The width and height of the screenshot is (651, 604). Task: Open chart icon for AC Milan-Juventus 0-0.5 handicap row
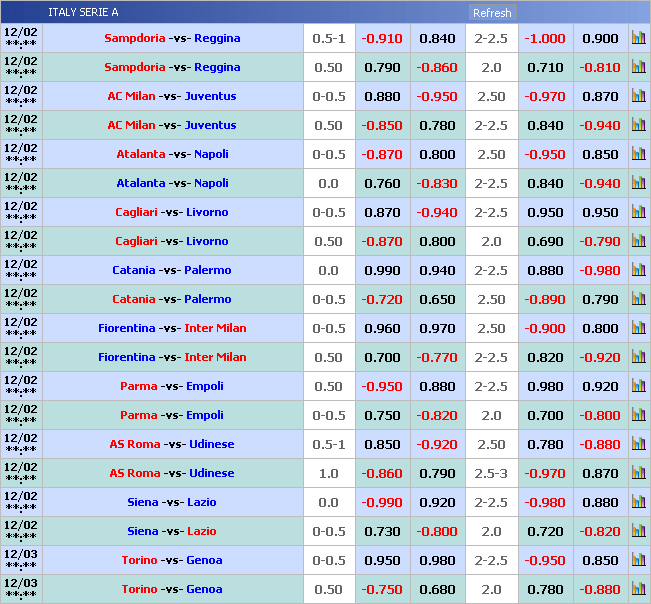pyautogui.click(x=638, y=96)
